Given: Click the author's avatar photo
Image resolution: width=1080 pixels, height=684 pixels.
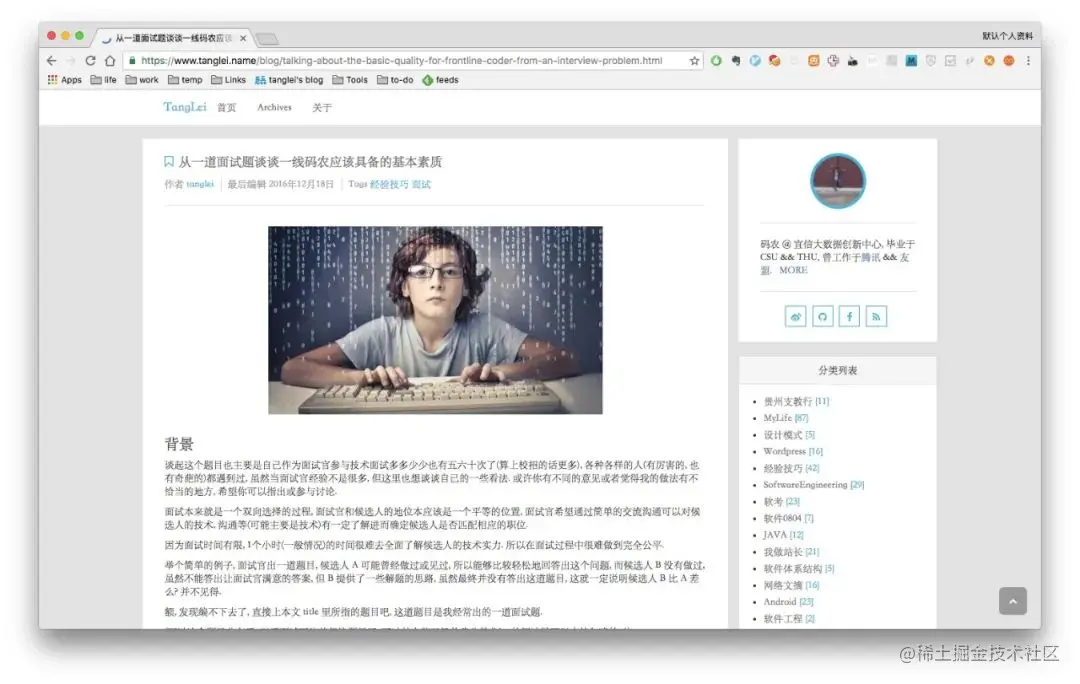Looking at the screenshot, I should pyautogui.click(x=837, y=181).
